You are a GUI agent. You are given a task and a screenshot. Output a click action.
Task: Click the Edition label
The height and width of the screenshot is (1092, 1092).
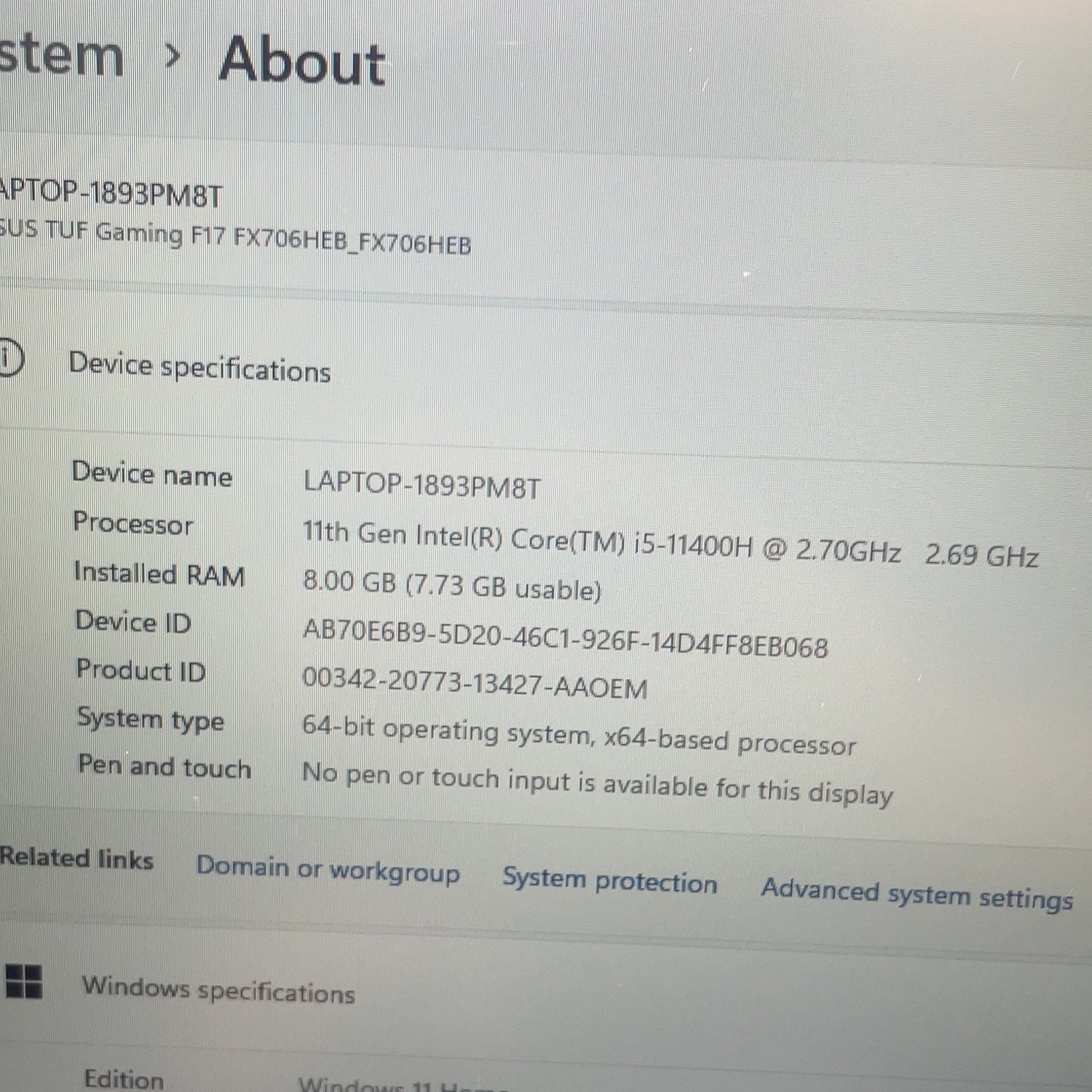(124, 1078)
